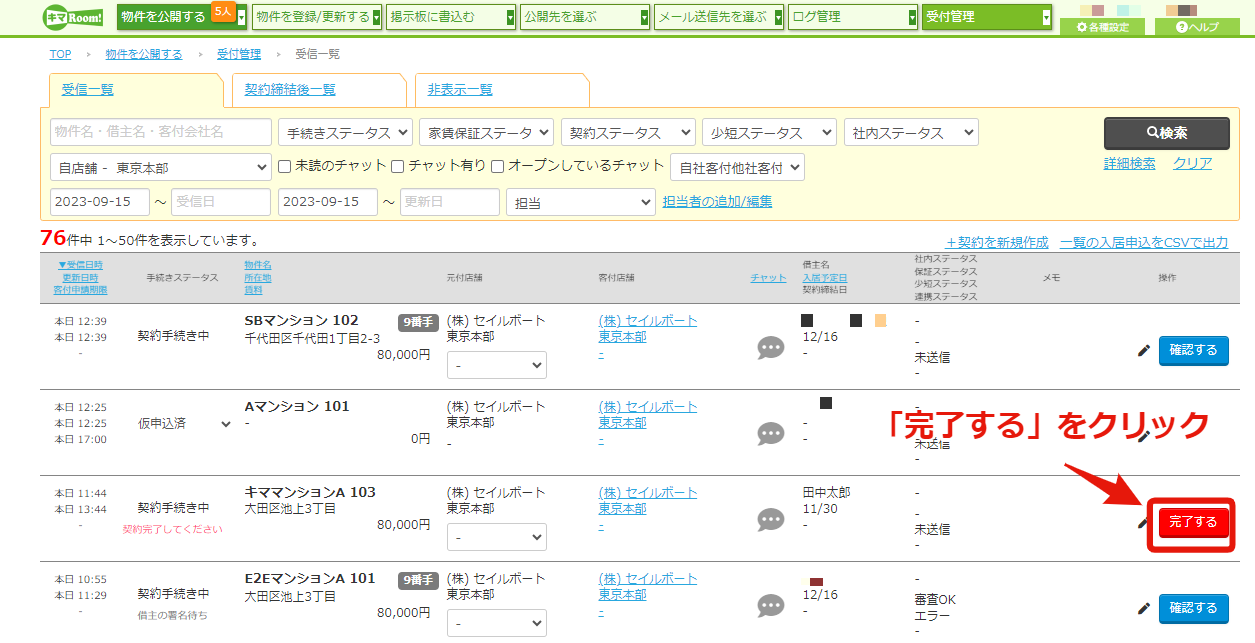Open 少短ステータス dropdown

pos(769,132)
